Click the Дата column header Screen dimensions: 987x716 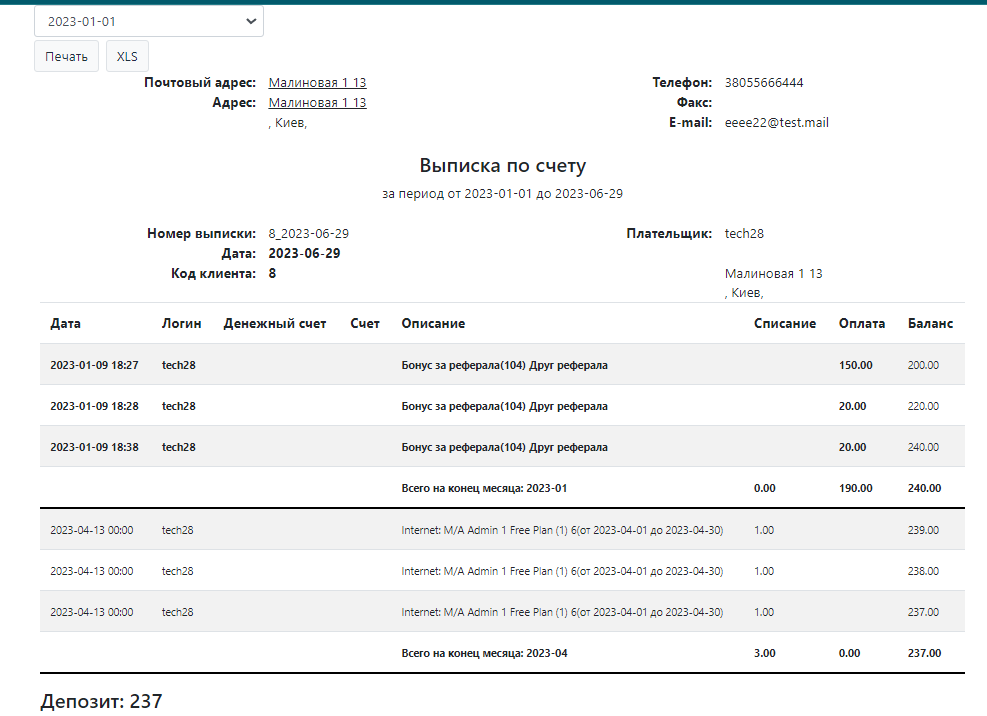66,324
